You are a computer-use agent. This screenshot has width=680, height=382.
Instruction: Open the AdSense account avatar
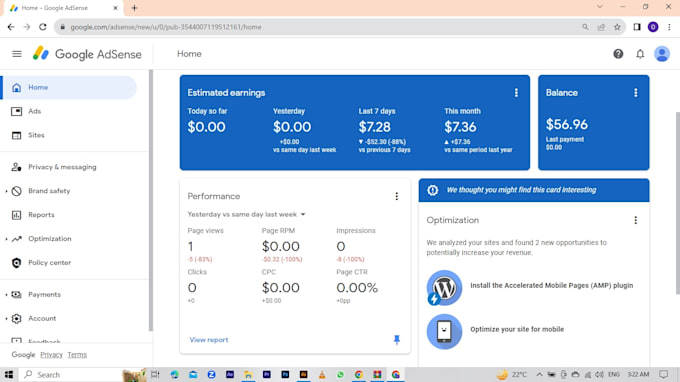662,54
